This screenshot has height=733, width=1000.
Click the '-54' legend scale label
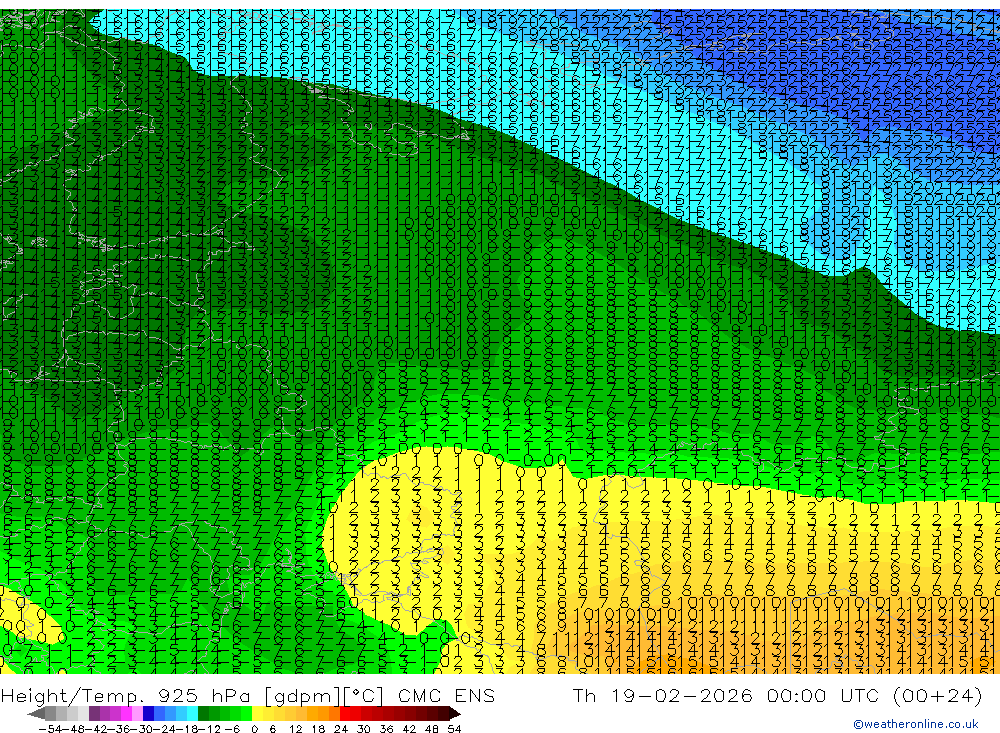(x=50, y=729)
